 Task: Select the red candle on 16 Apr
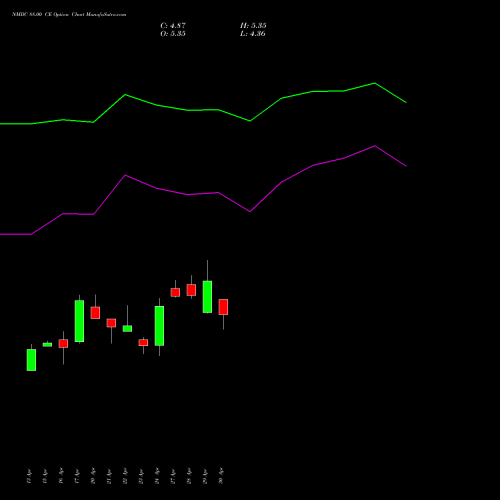(x=63, y=344)
